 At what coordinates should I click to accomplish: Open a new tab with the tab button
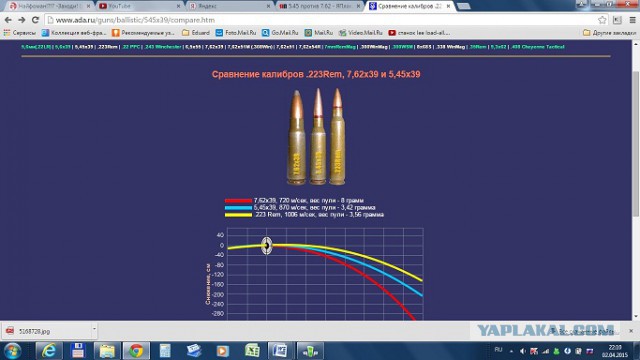pyautogui.click(x=463, y=6)
